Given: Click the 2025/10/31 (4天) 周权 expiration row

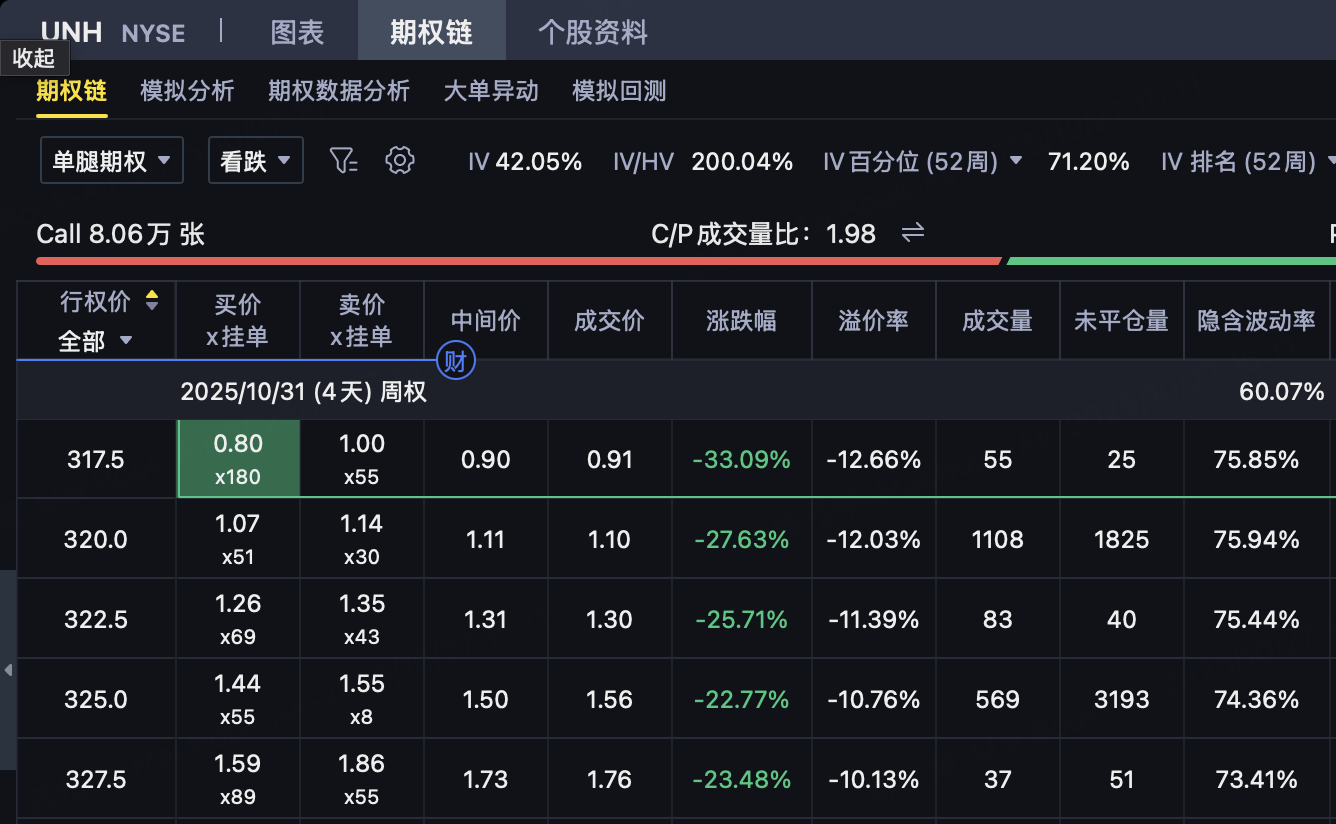Looking at the screenshot, I should (x=676, y=391).
